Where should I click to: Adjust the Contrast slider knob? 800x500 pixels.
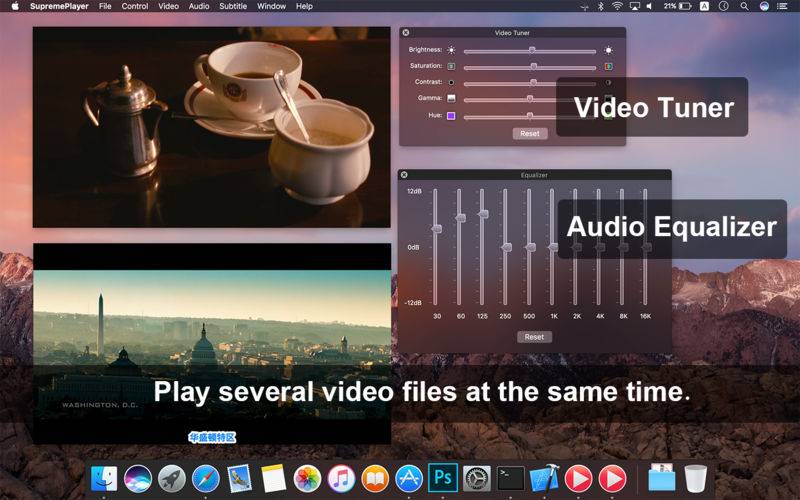click(533, 82)
